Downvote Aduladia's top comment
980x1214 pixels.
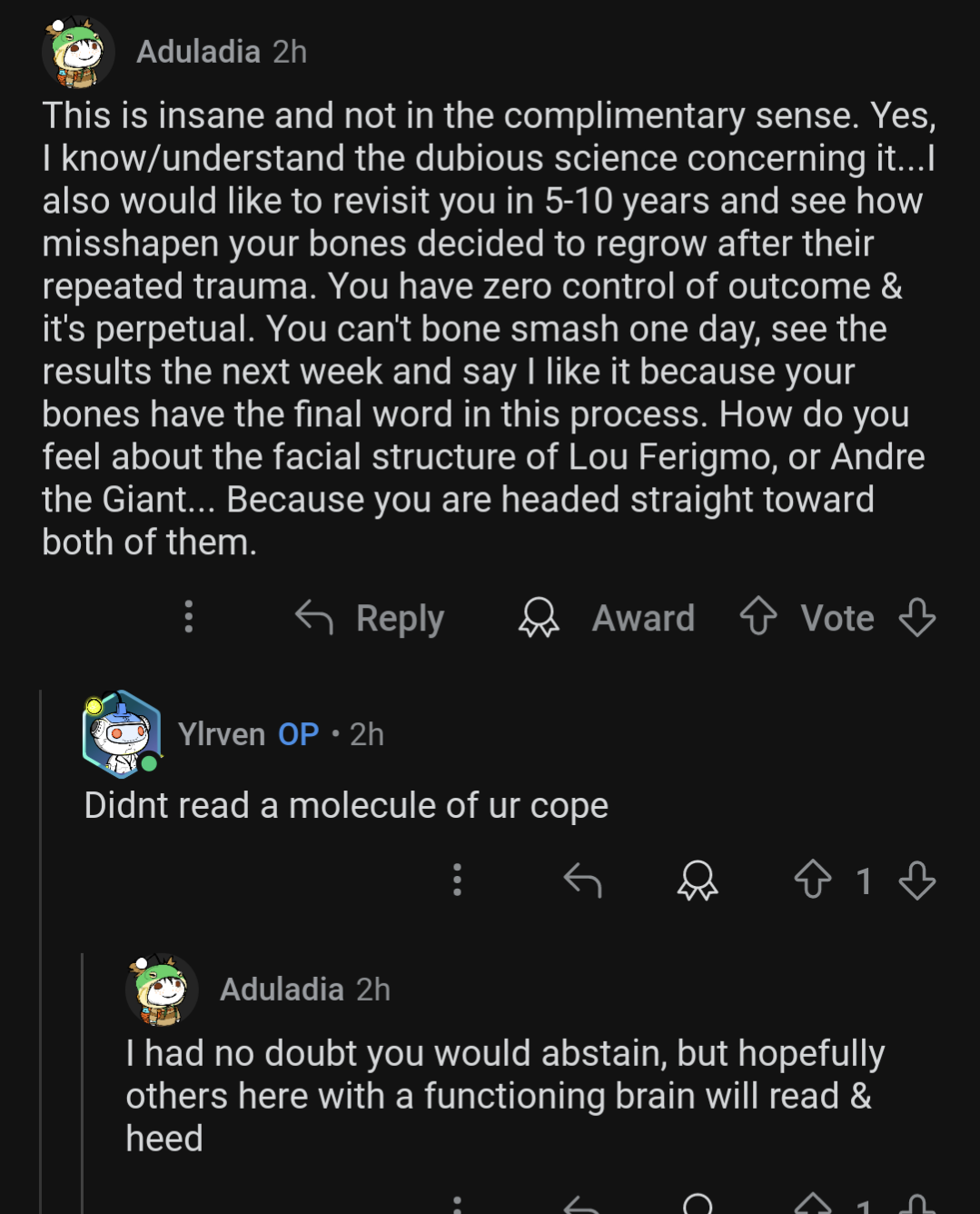coord(916,618)
